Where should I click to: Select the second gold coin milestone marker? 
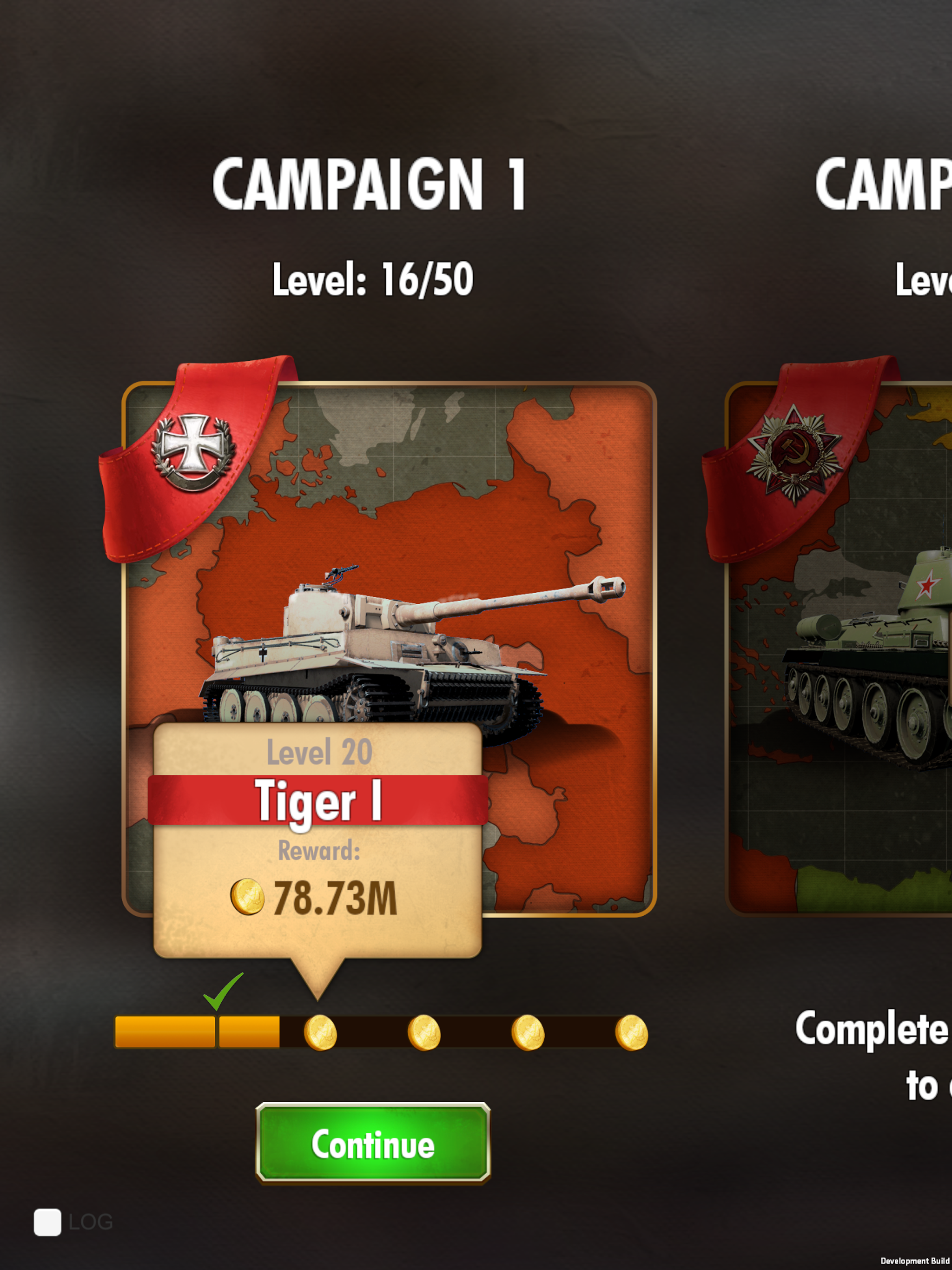click(424, 1032)
